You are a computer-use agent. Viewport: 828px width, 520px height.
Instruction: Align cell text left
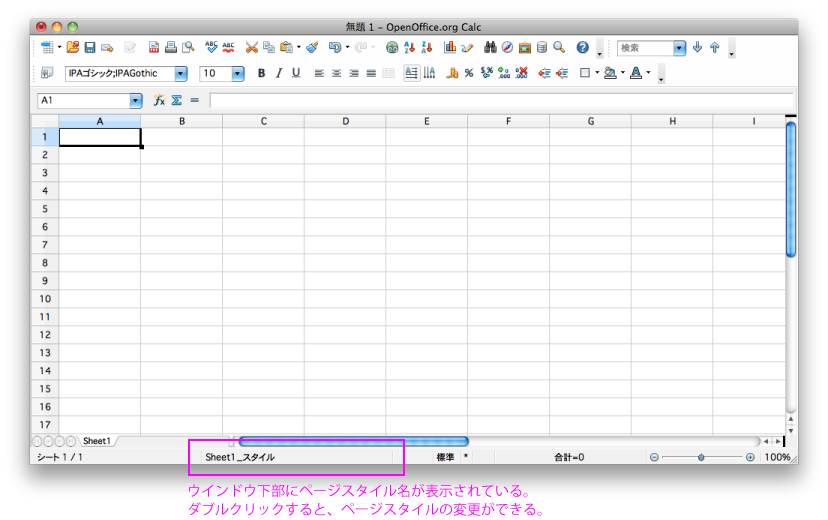coord(319,73)
